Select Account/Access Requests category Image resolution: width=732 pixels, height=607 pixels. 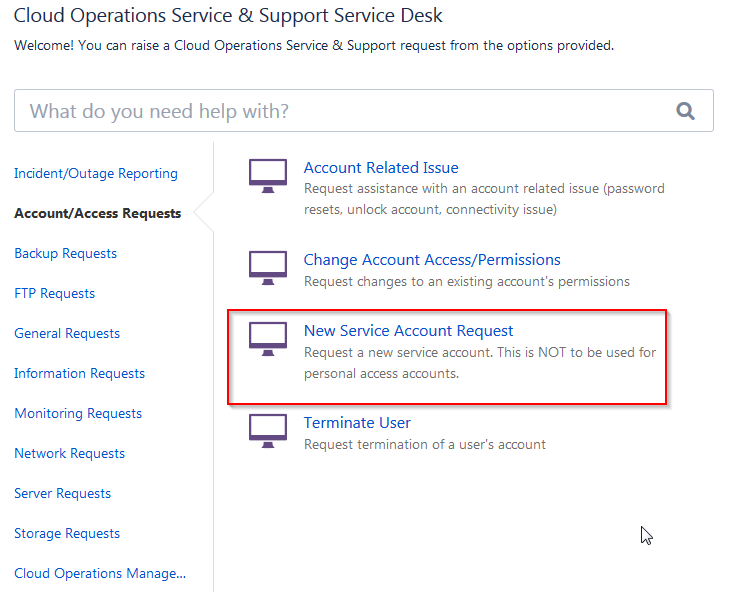tap(98, 213)
